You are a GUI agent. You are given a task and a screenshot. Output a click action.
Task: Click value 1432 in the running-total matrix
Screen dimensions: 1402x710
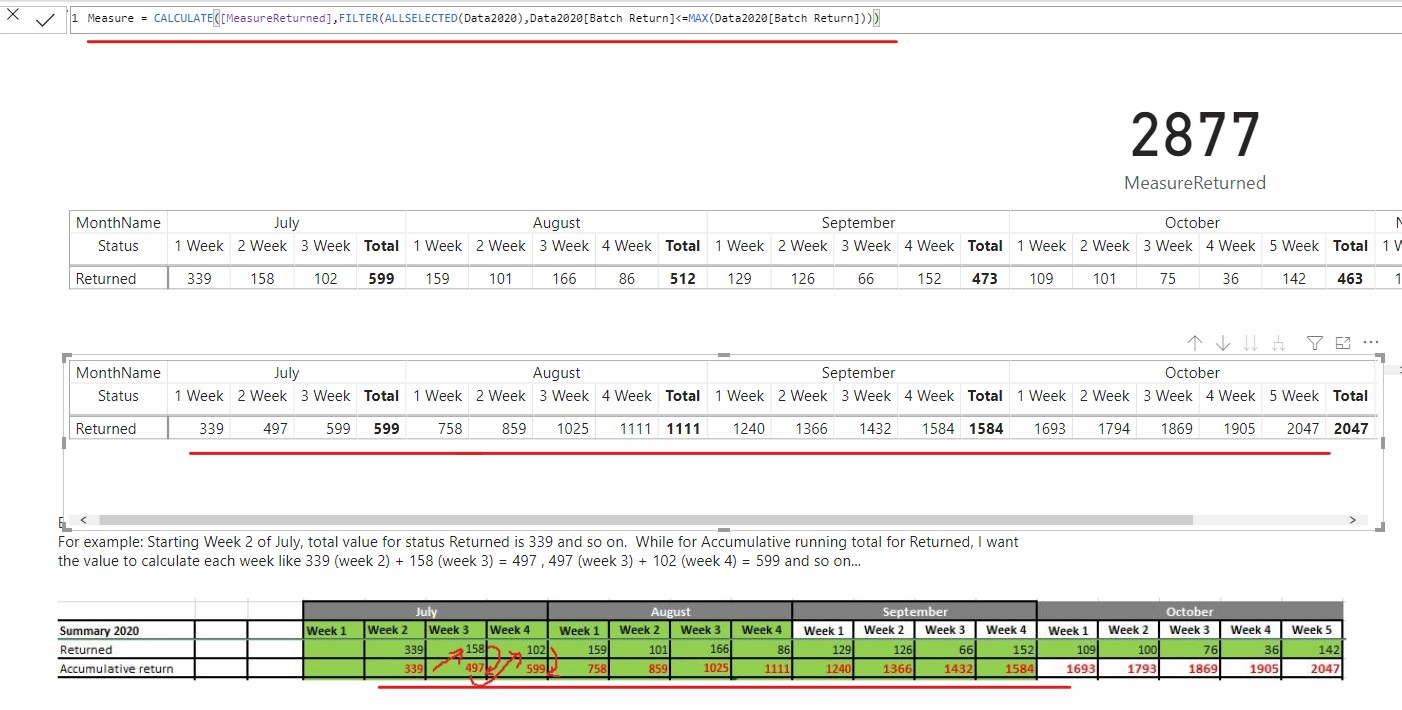[873, 429]
